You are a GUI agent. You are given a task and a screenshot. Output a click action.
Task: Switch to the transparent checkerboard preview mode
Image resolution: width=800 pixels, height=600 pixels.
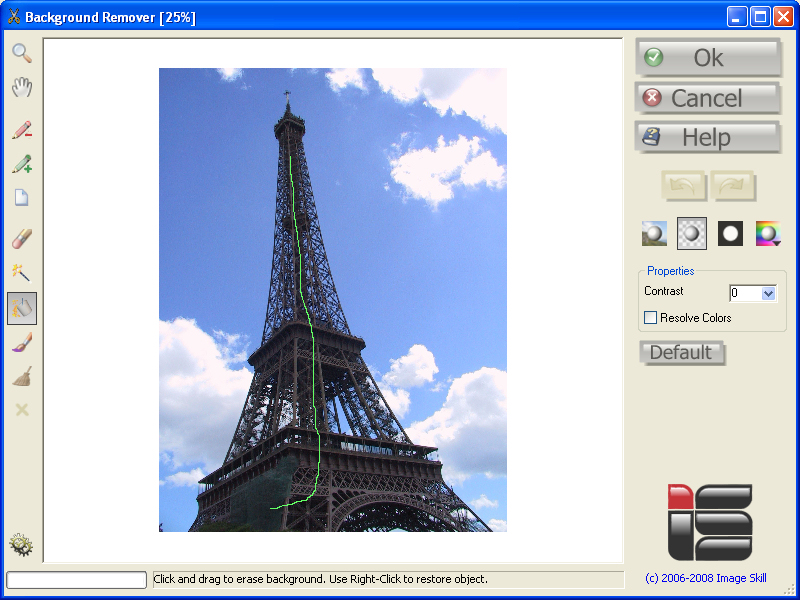(692, 233)
